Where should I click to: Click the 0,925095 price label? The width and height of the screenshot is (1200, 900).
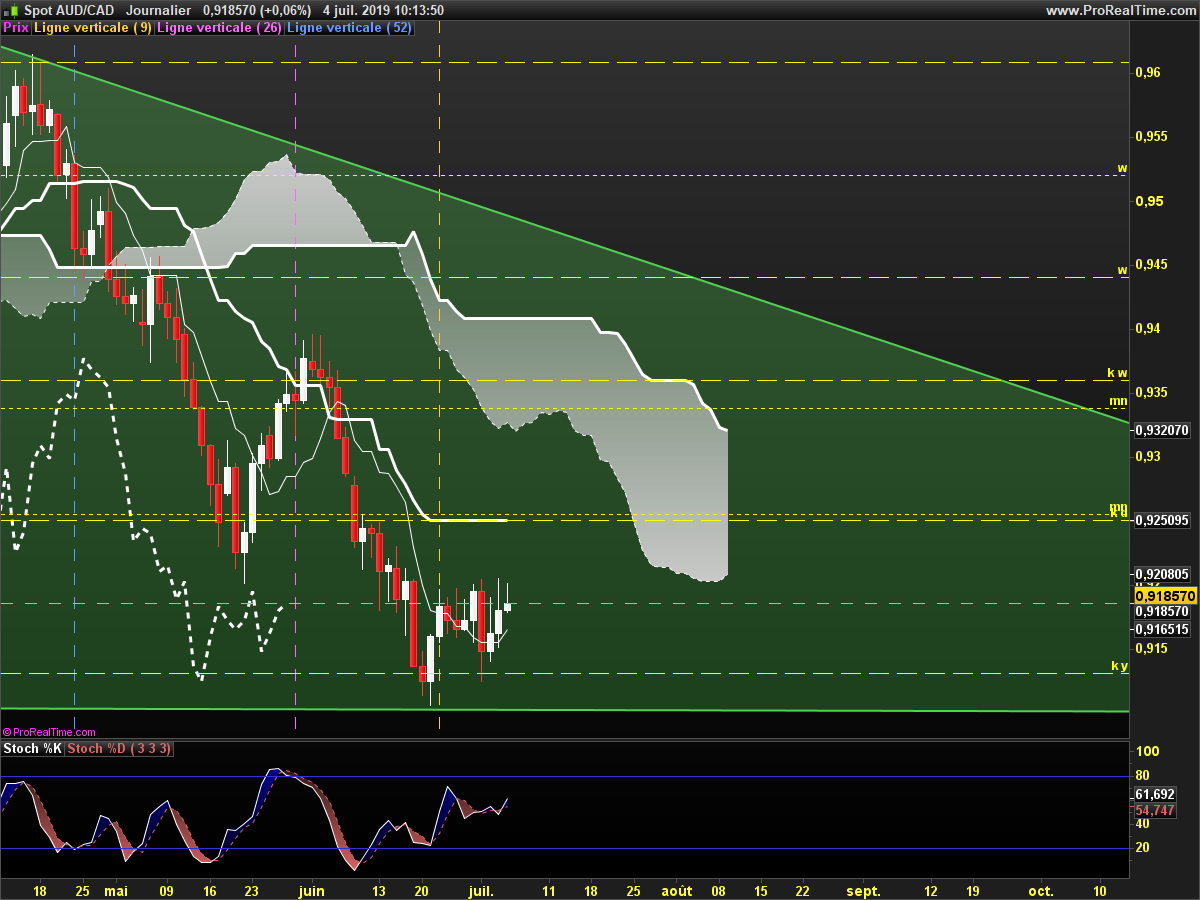point(1163,520)
